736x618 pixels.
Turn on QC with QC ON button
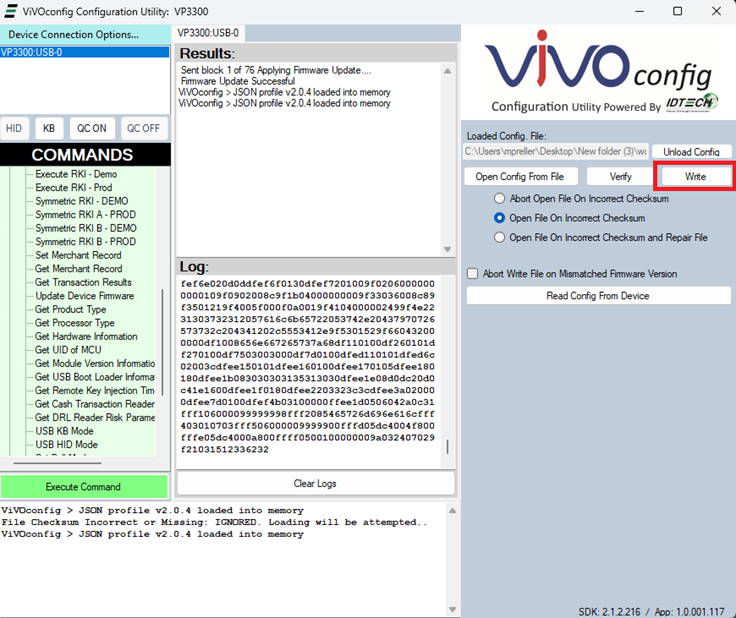92,128
